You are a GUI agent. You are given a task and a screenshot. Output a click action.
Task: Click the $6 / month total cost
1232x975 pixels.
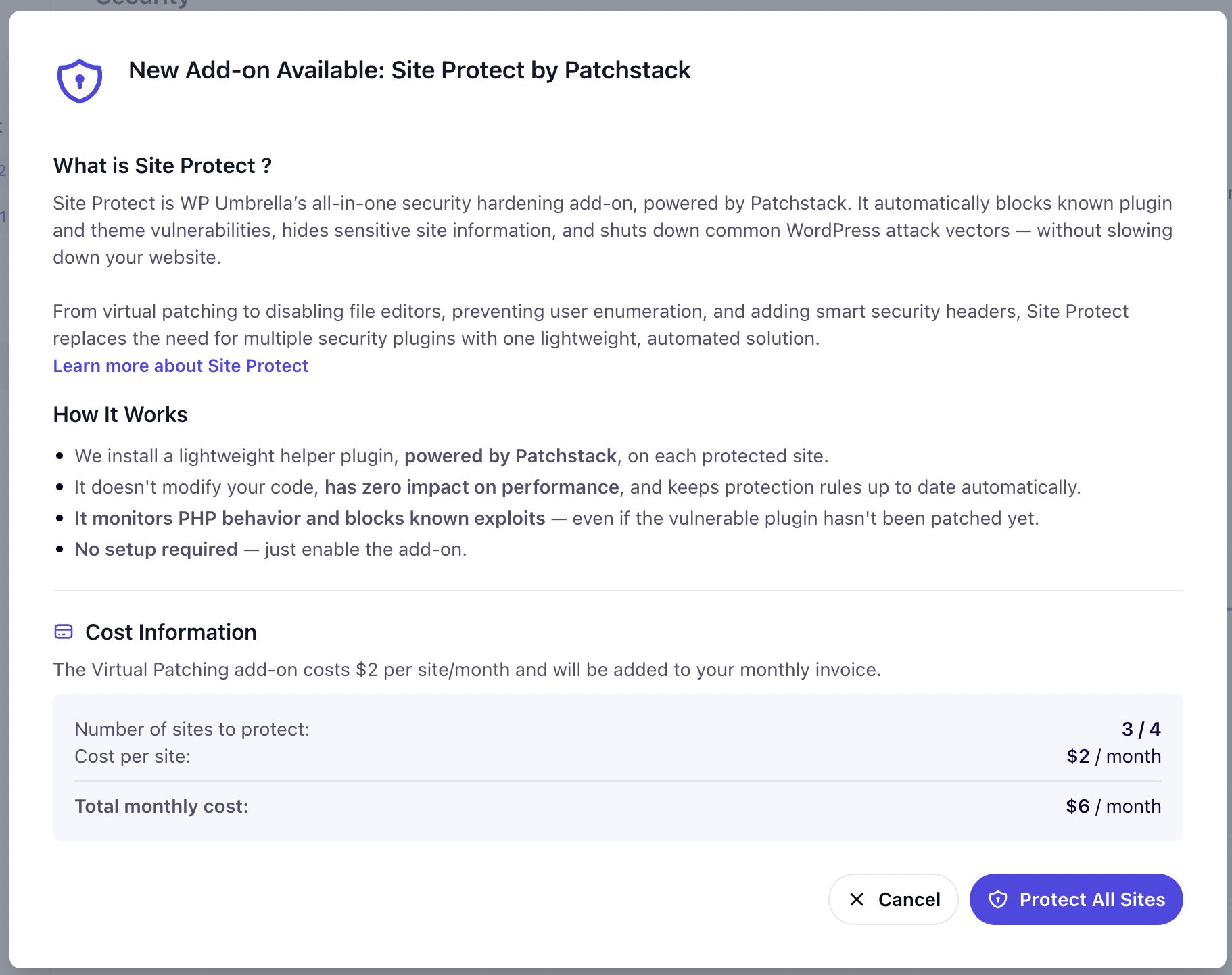coord(1114,806)
